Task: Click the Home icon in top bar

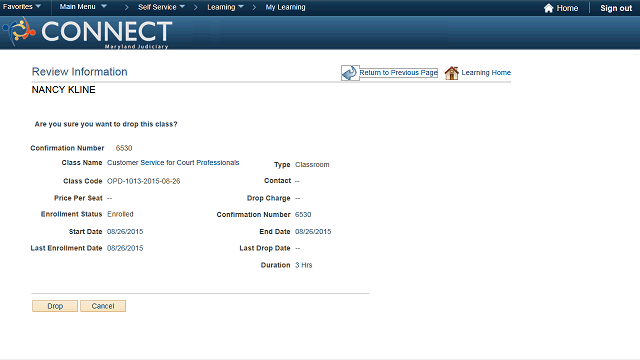Action: 549,8
